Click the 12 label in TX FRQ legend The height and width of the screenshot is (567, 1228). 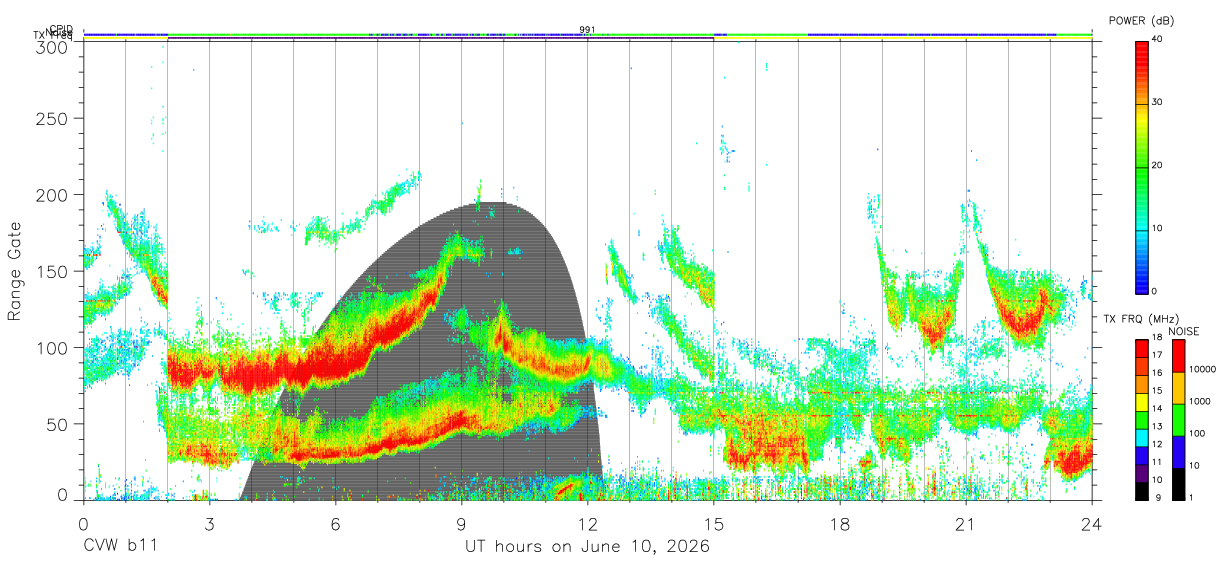tap(1159, 443)
